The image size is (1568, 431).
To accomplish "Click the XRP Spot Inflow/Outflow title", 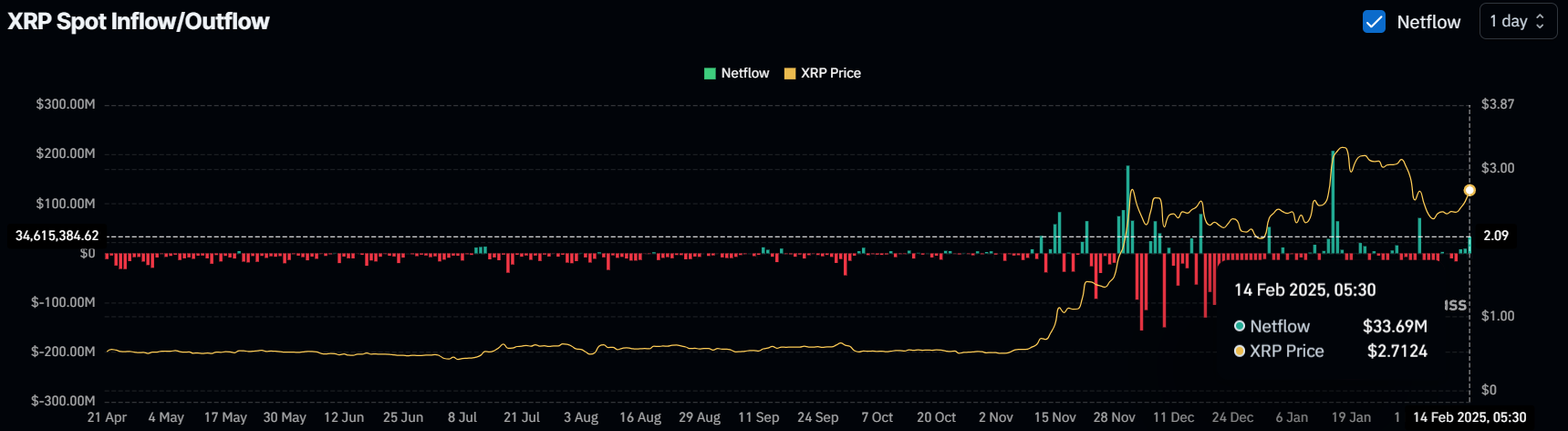I will (139, 22).
